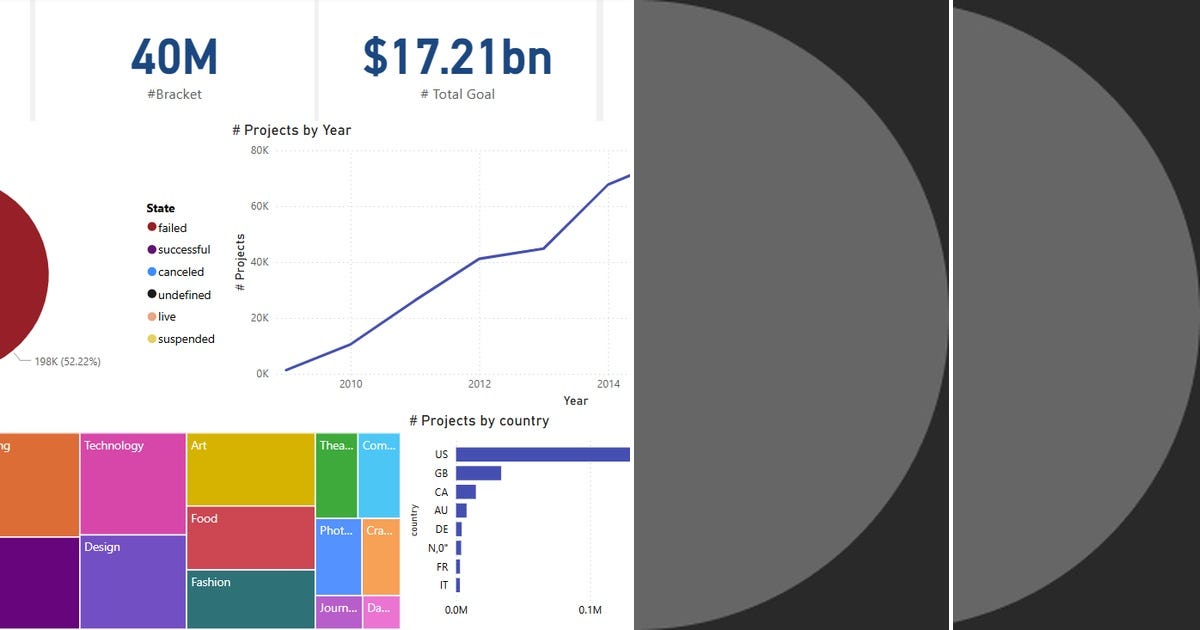Image resolution: width=1200 pixels, height=630 pixels.
Task: Click the dark red 'failed' color dot
Action: tap(152, 227)
